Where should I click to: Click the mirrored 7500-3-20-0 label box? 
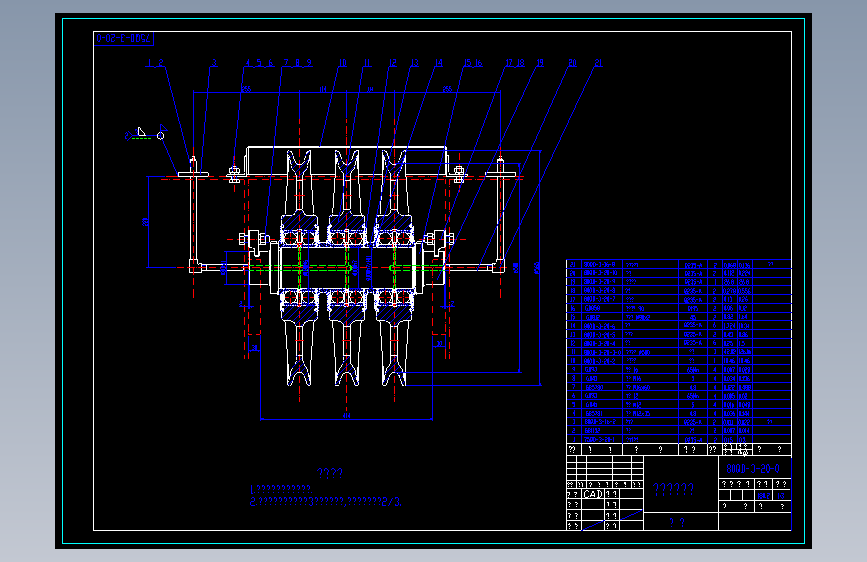click(124, 38)
